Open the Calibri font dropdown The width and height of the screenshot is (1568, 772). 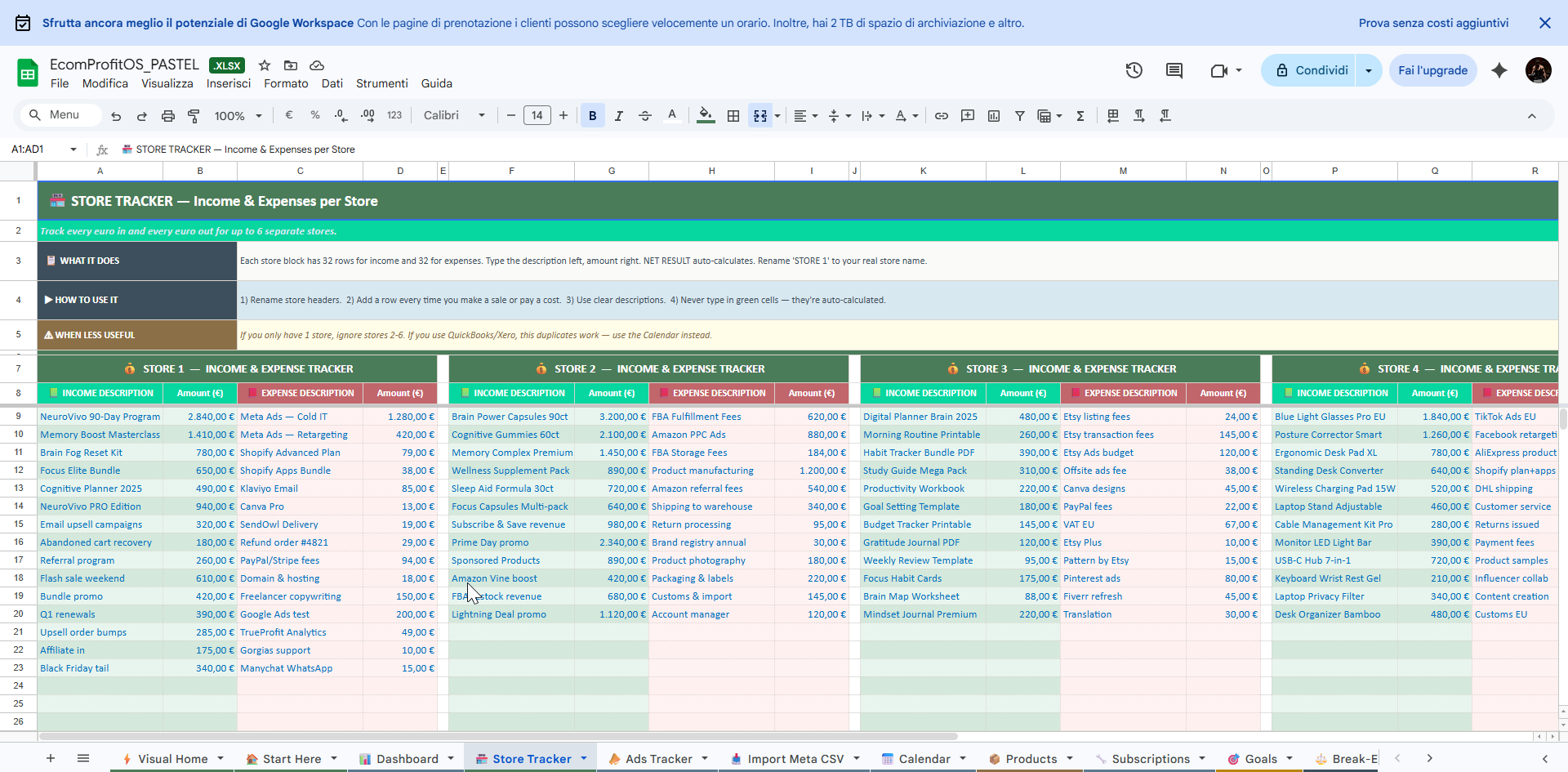tap(454, 116)
